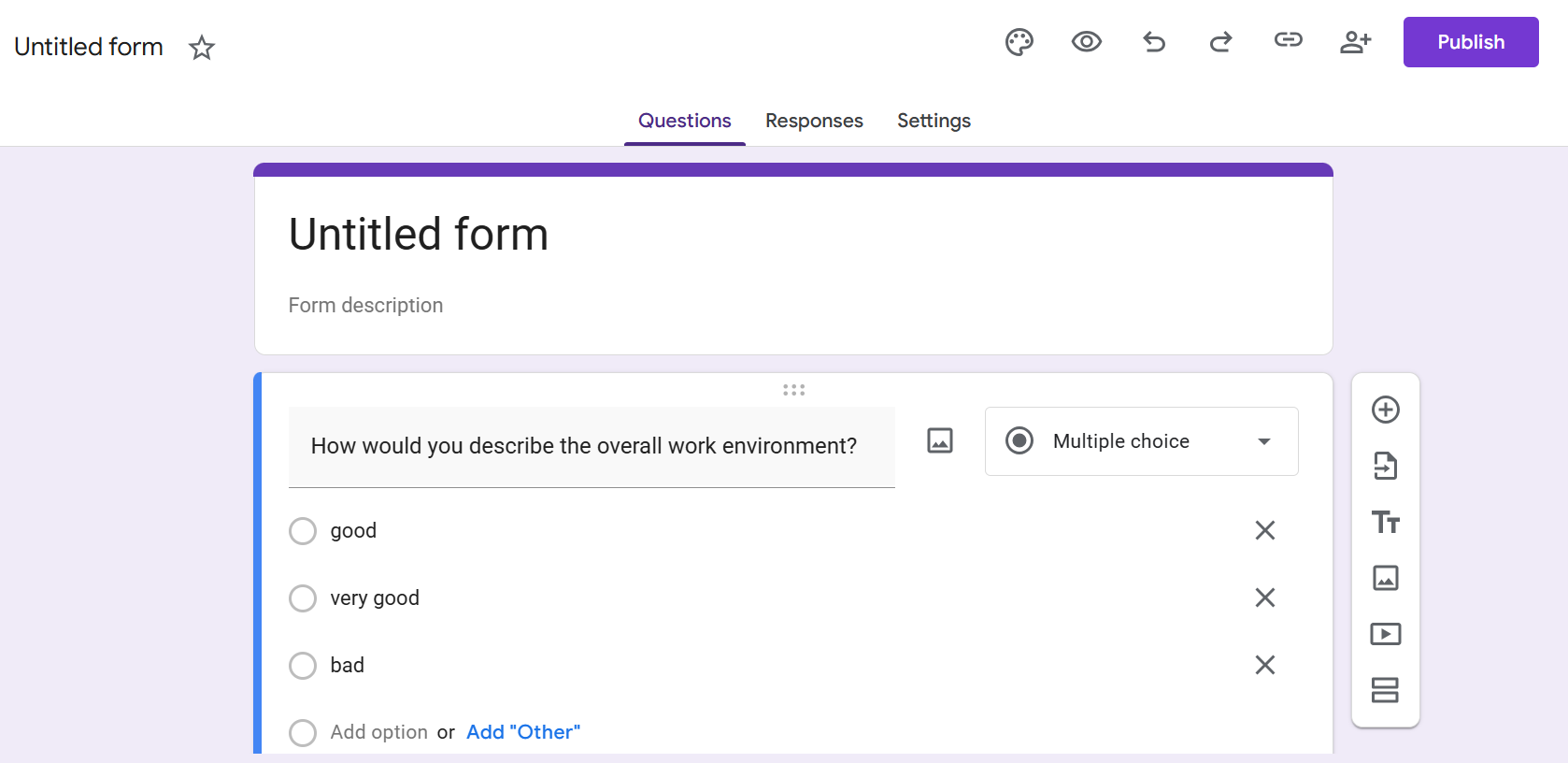The height and width of the screenshot is (763, 1568).
Task: Import questions from another form
Action: point(1386,466)
